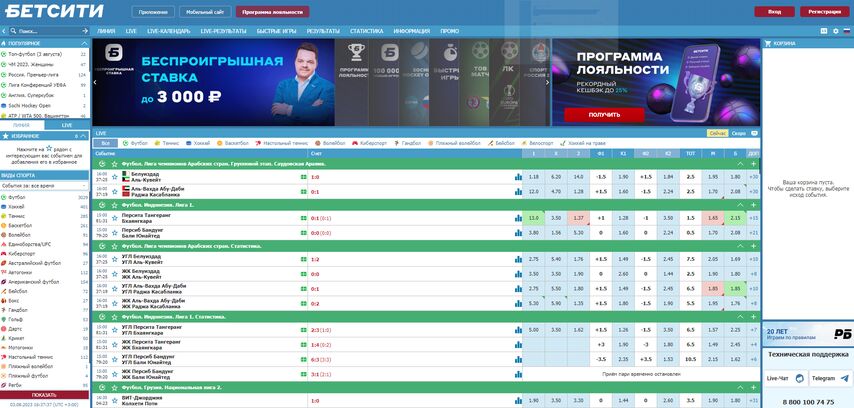Viewport: 854px width, 408px height.
Task: Favorite the Персиб Бандунг vs Бали Юнайтед match
Action: pyautogui.click(x=114, y=233)
